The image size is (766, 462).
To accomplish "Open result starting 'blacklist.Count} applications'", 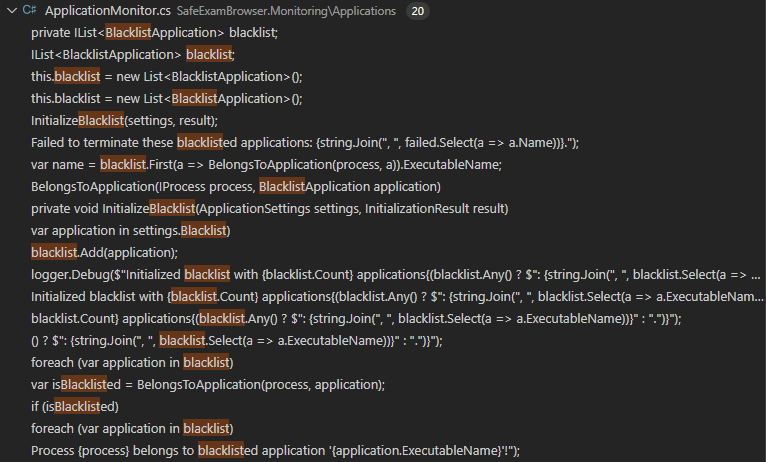I will coord(356,319).
